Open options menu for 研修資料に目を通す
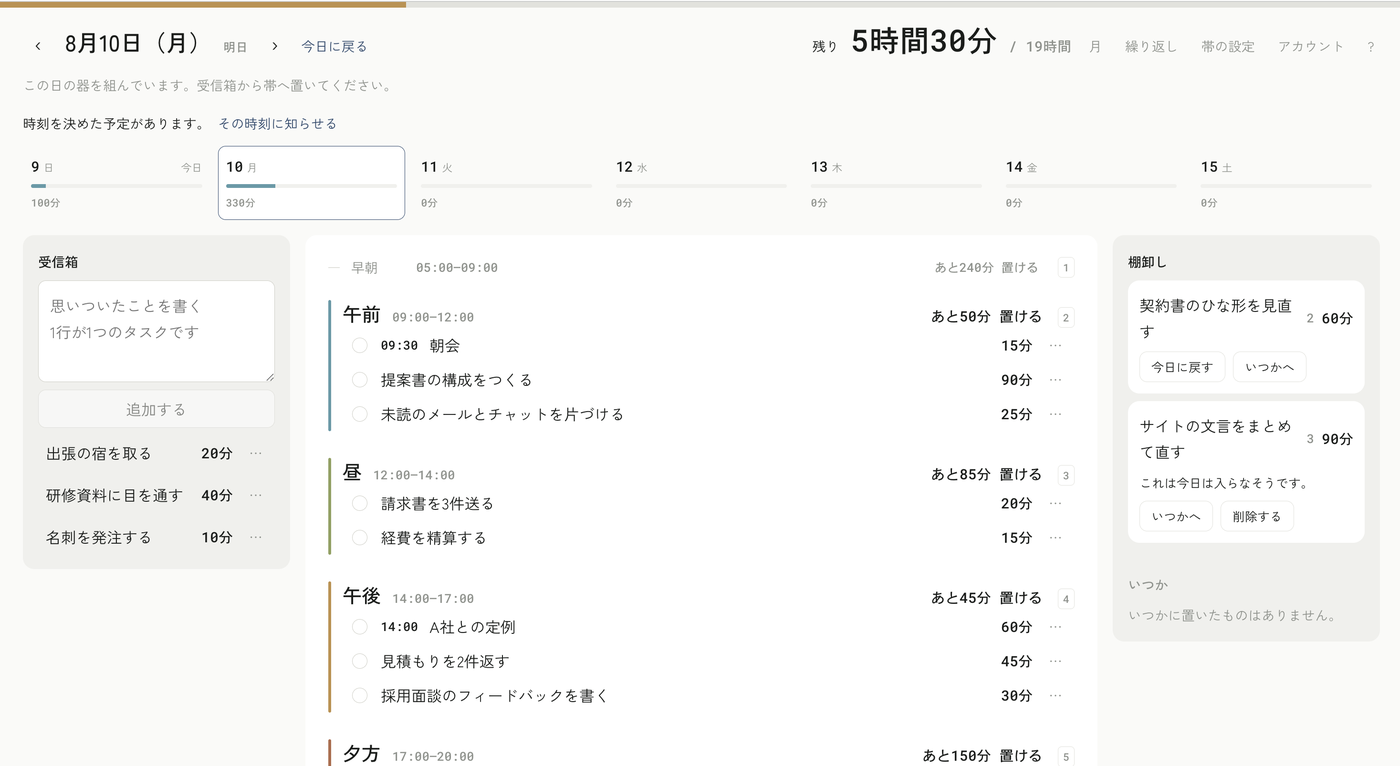Image resolution: width=1400 pixels, height=766 pixels. 256,496
